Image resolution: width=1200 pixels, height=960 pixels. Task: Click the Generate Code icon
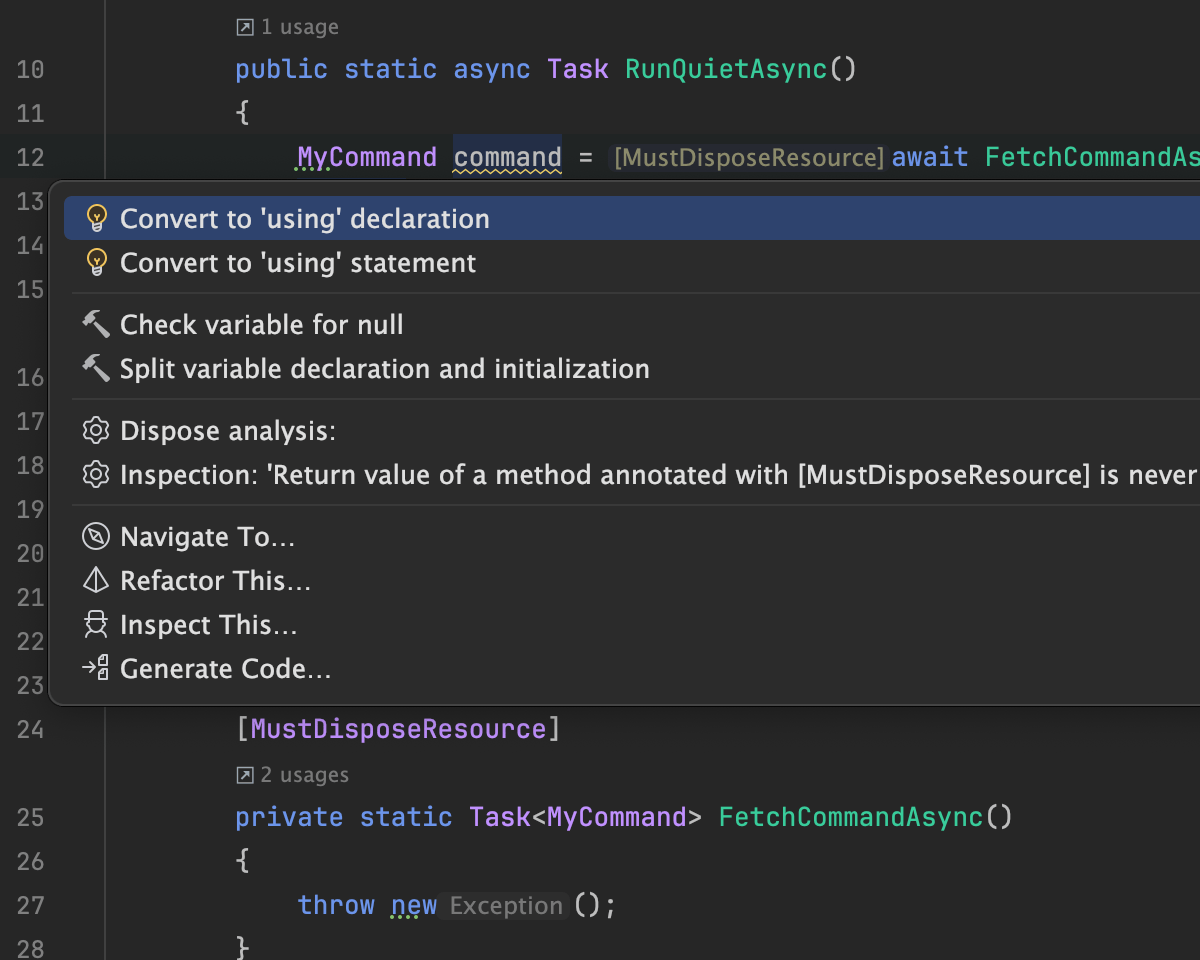point(96,669)
